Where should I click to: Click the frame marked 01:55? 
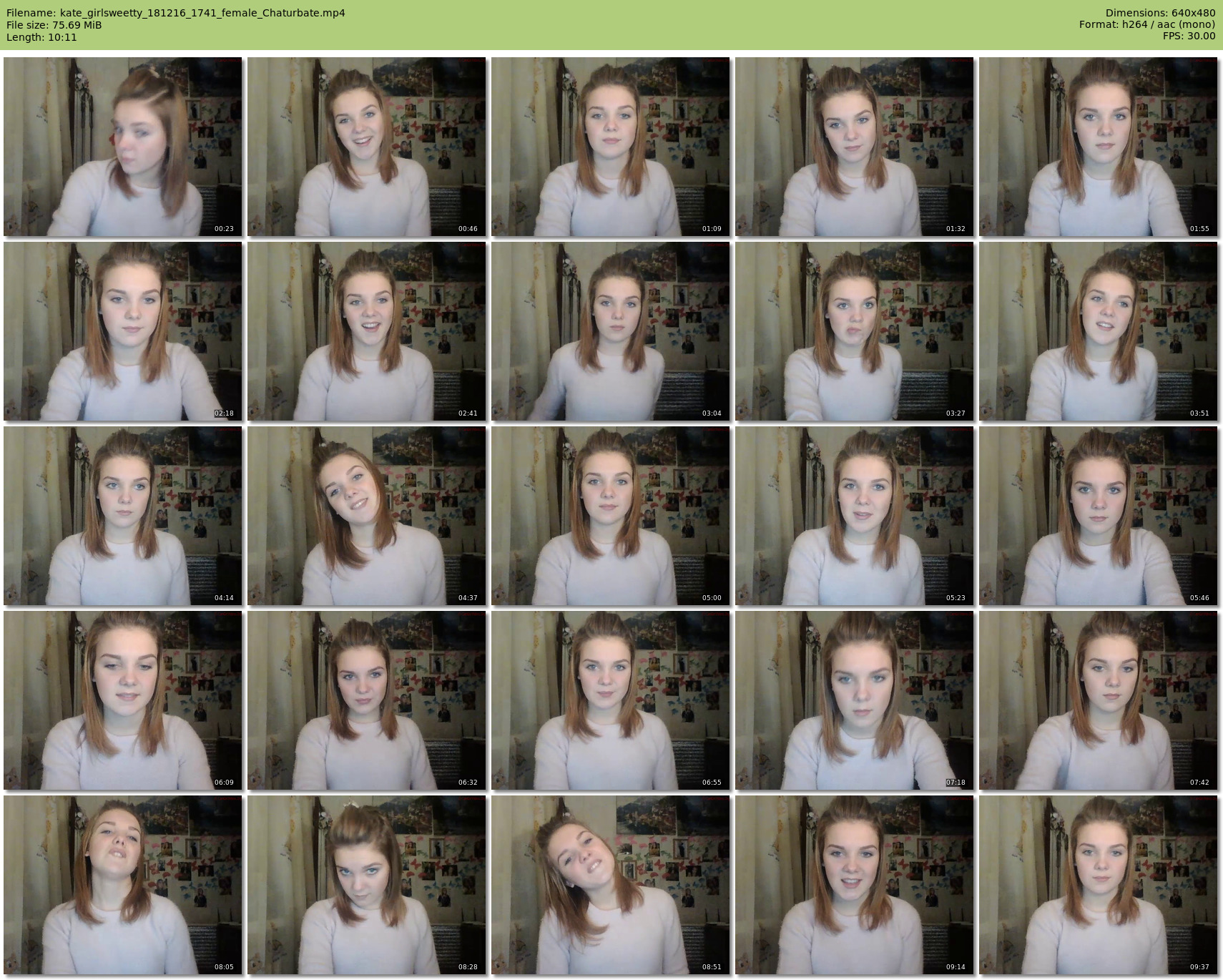pyautogui.click(x=1098, y=147)
